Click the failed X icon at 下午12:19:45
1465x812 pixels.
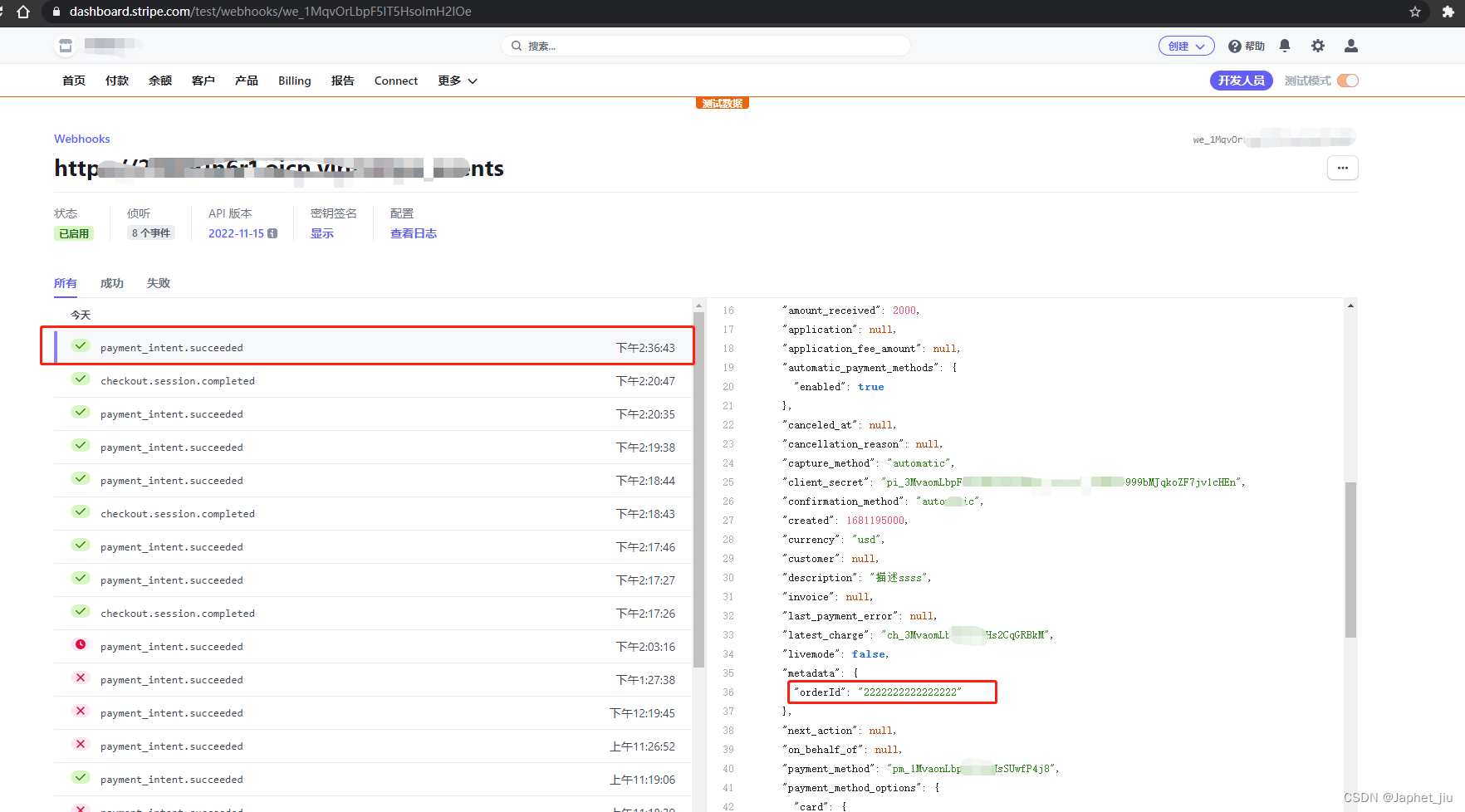click(x=81, y=711)
